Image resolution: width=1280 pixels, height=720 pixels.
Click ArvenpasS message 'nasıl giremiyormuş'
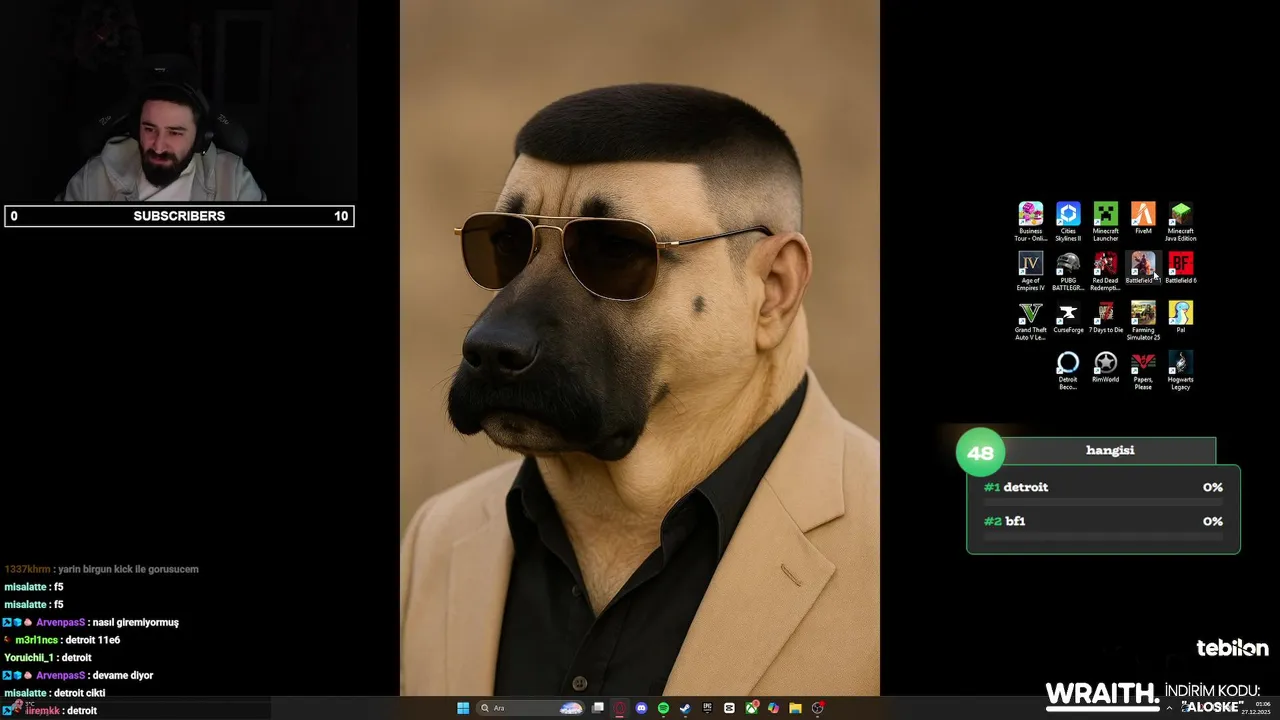tap(135, 622)
